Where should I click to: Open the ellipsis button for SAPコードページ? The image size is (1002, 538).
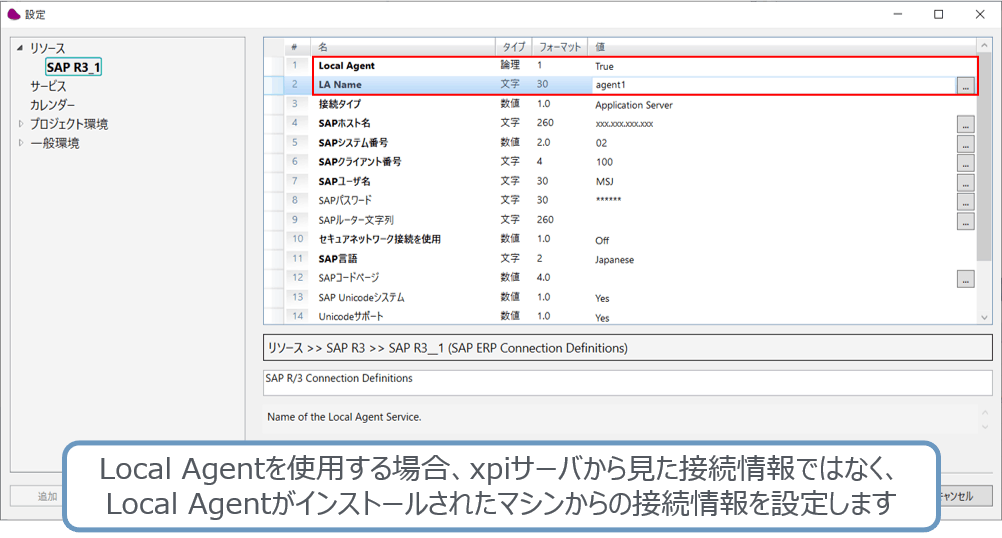(964, 279)
